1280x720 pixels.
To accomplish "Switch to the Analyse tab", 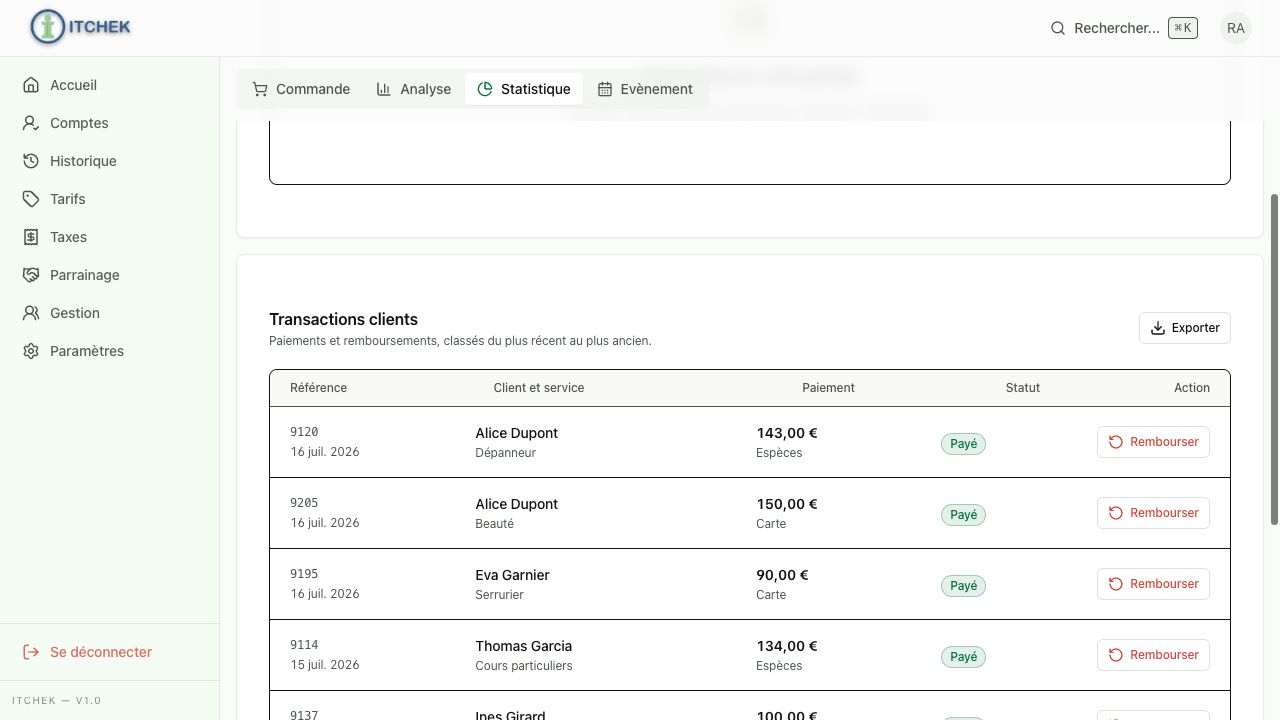I will 414,89.
